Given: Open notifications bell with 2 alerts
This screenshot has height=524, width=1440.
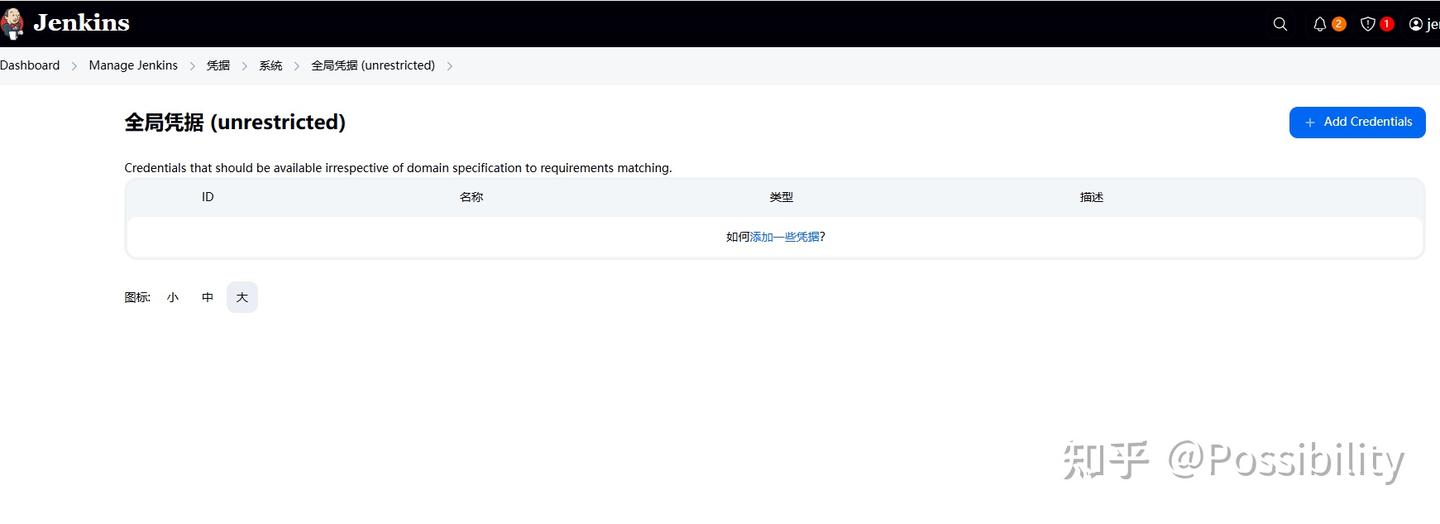Looking at the screenshot, I should [x=1329, y=24].
